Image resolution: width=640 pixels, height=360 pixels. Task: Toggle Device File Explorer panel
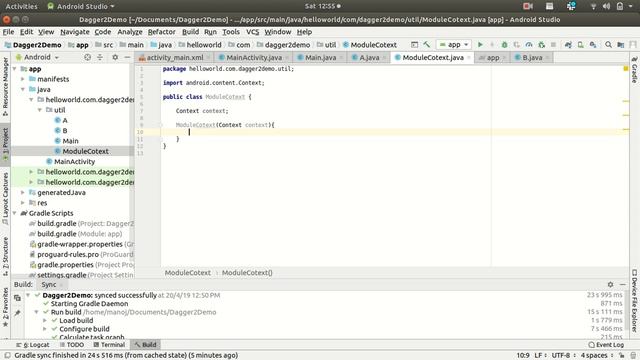635,300
